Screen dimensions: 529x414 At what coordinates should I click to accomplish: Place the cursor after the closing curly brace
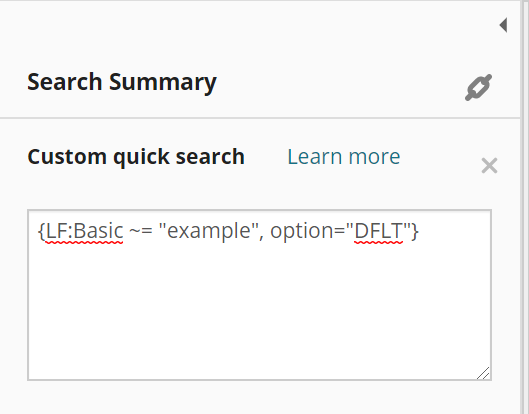coord(419,231)
